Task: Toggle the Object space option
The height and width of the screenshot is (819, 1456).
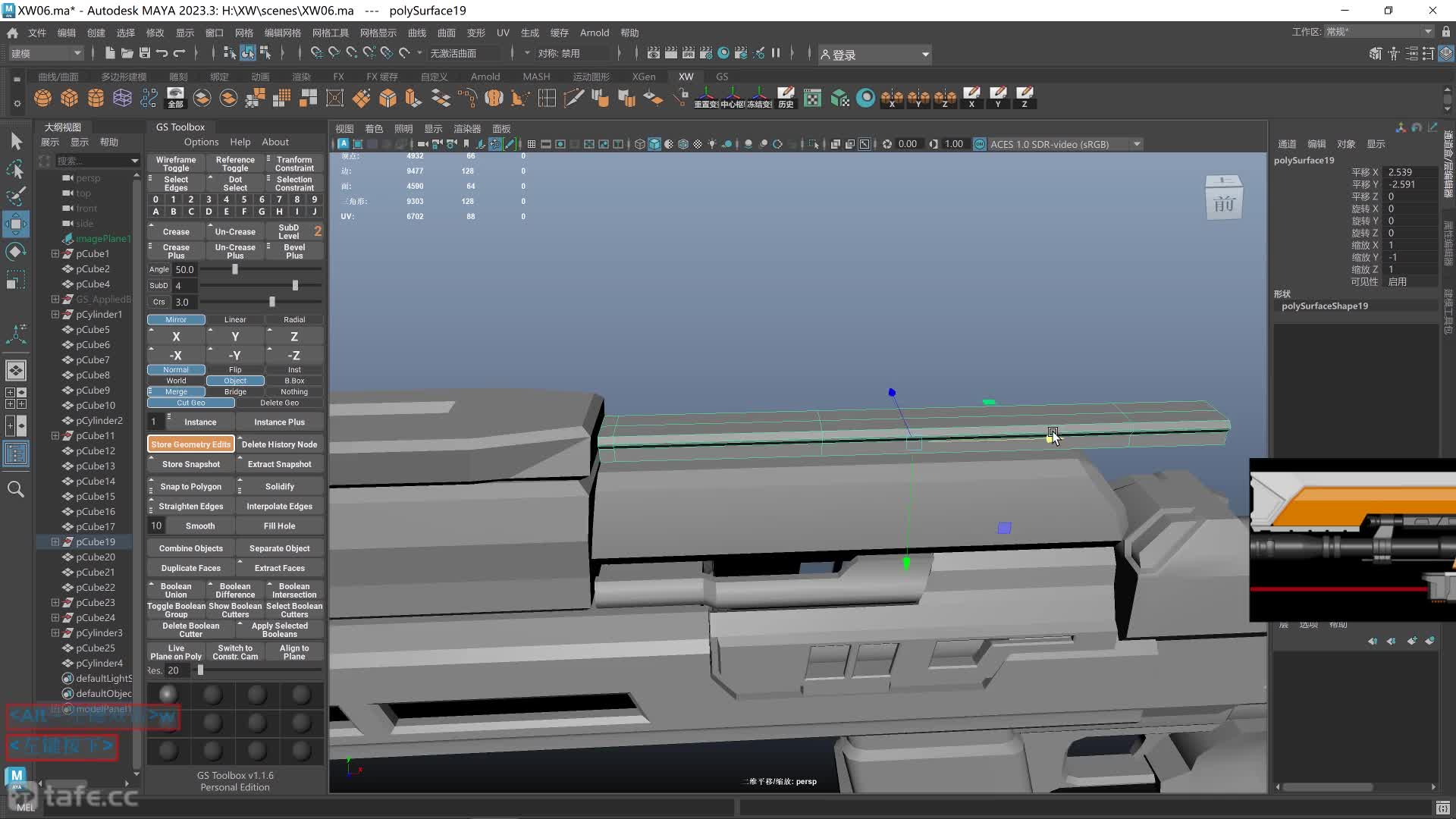Action: 235,381
